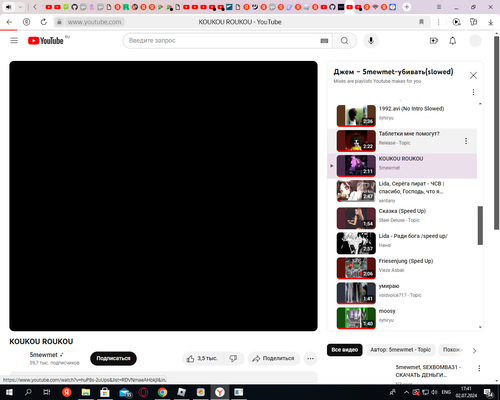Bookmark this page
This screenshot has width=500, height=400.
click(x=422, y=22)
